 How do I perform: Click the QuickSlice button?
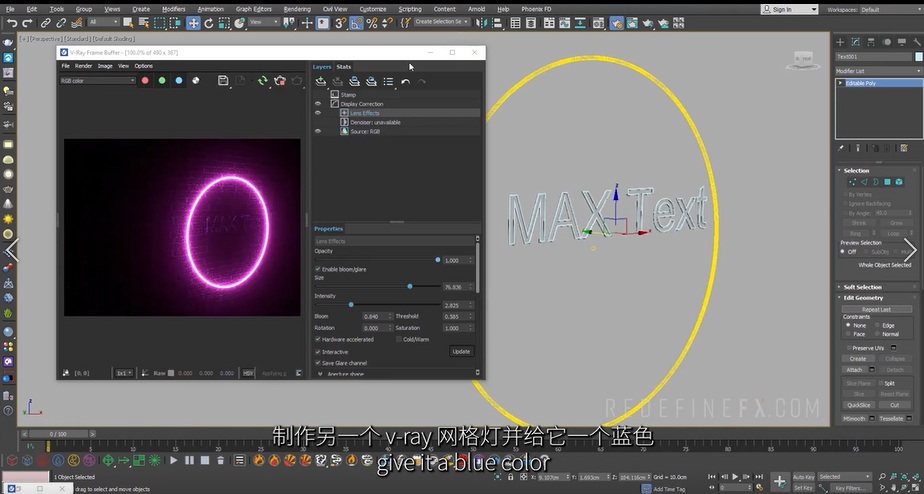(859, 405)
